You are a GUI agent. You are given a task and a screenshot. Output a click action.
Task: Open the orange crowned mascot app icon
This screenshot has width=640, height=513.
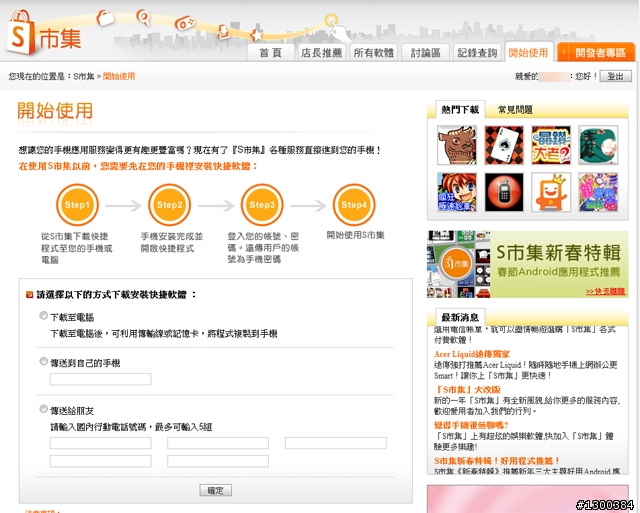pos(551,192)
